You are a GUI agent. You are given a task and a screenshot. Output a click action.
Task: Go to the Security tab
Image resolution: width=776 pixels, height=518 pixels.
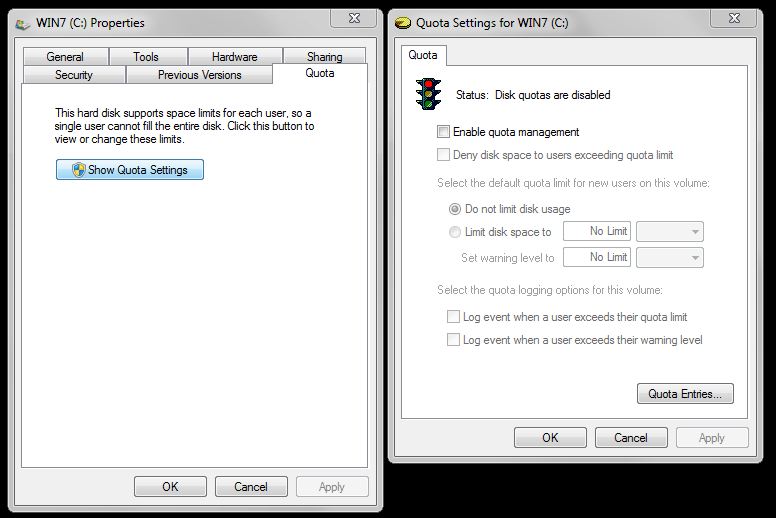click(x=74, y=75)
